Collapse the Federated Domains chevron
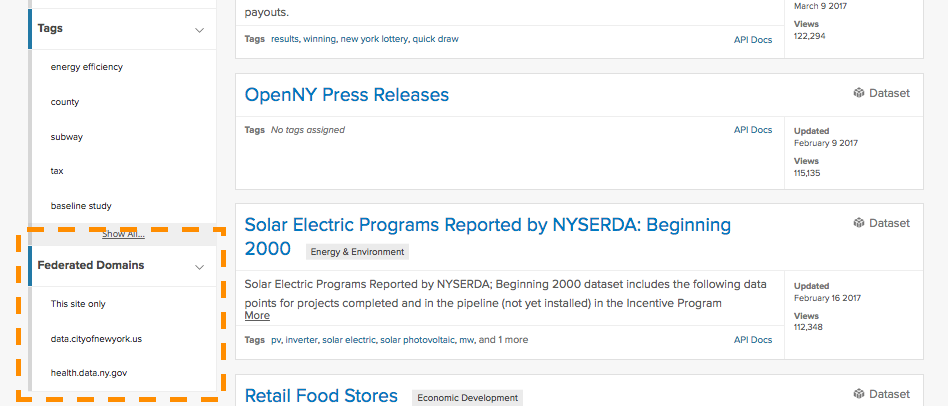Screen dimensions: 948x406 click(x=200, y=266)
